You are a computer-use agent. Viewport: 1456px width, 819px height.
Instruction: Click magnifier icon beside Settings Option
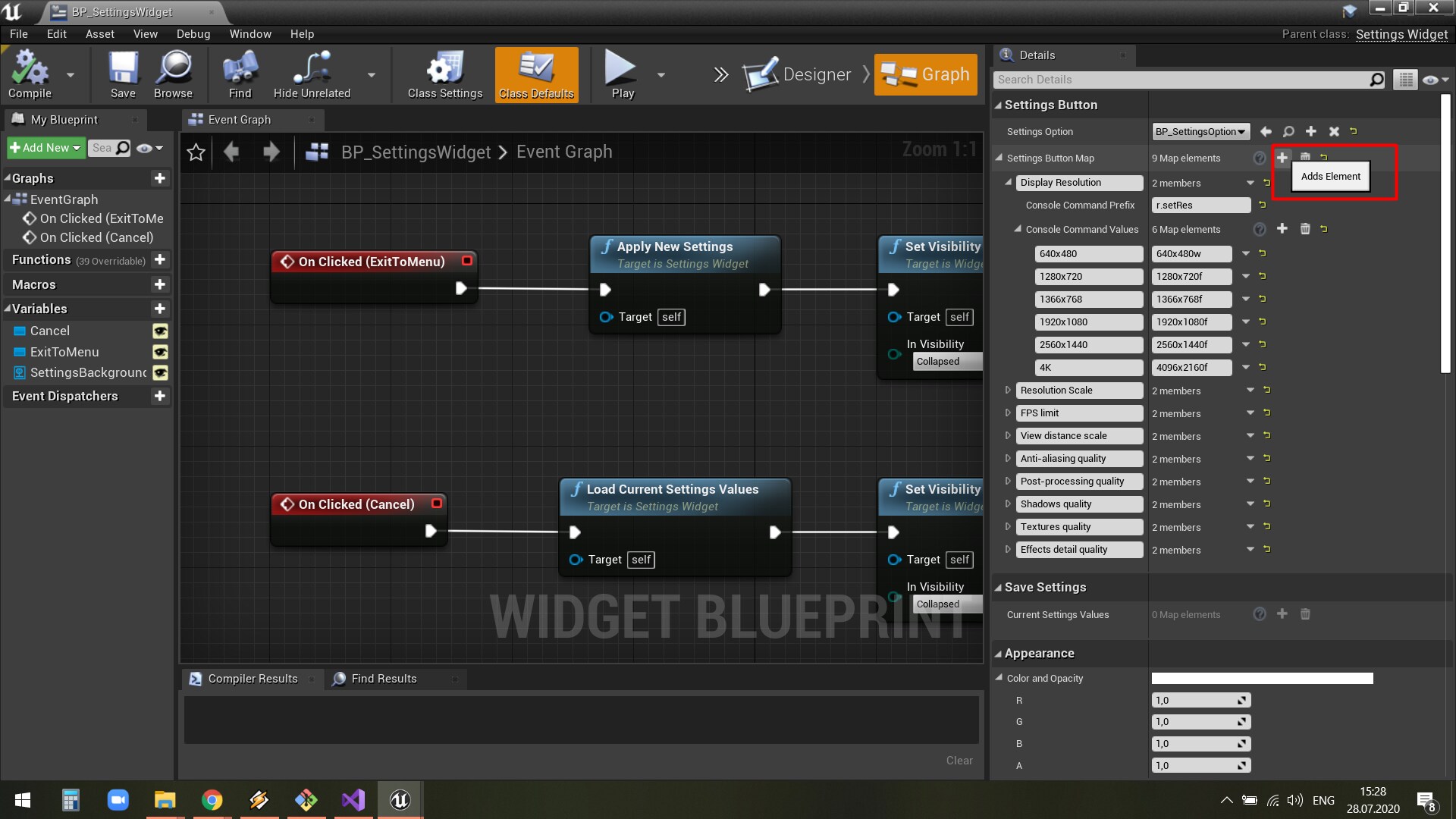[1288, 131]
